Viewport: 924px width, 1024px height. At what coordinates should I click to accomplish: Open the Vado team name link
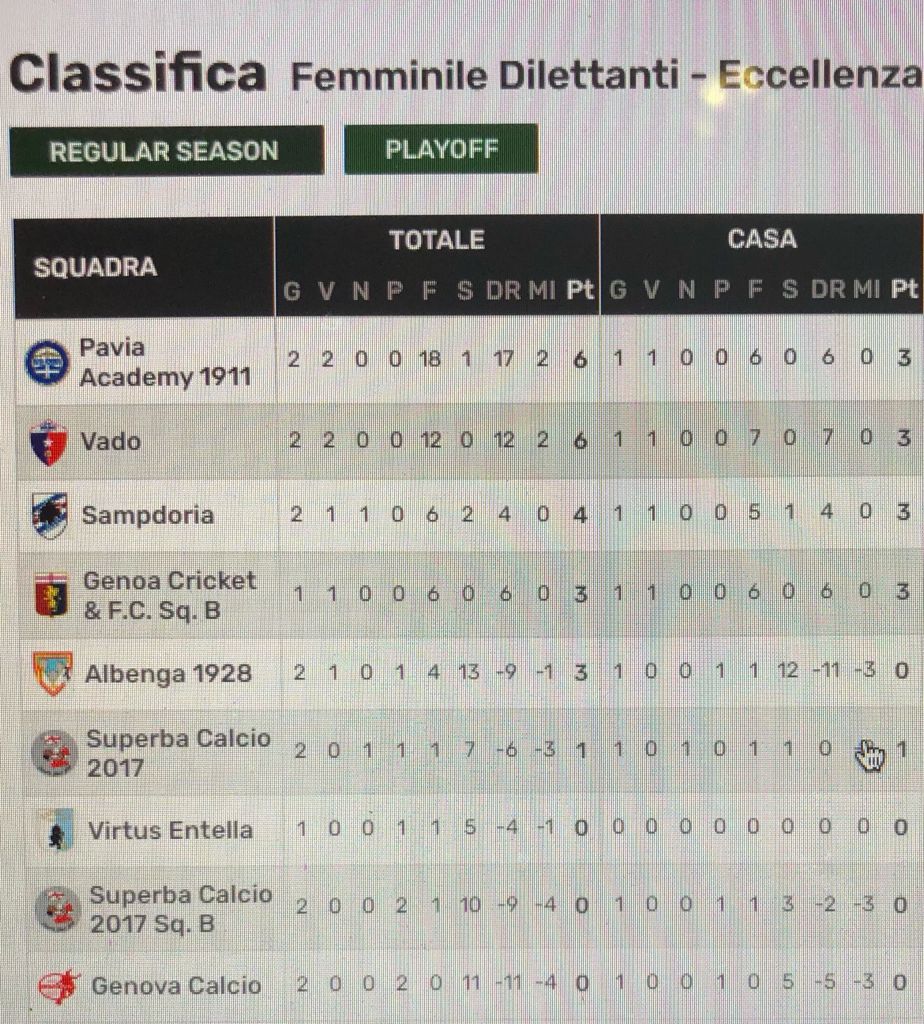110,441
